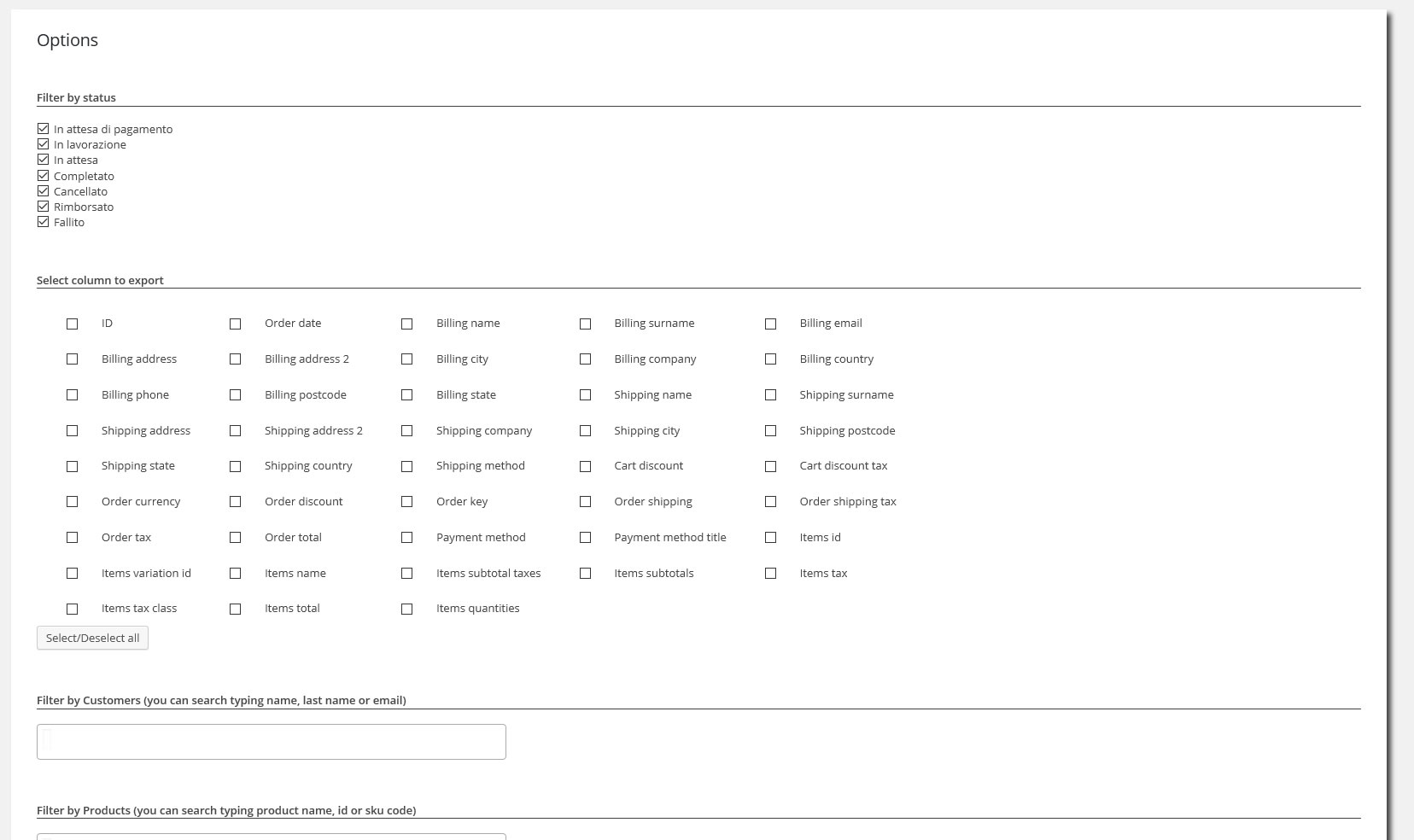Select the 'Billing email' column checkbox
The height and width of the screenshot is (840, 1414).
771,324
